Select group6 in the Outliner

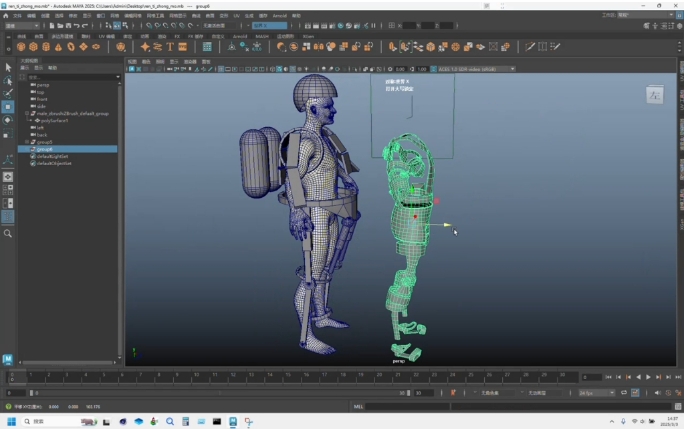coord(45,149)
